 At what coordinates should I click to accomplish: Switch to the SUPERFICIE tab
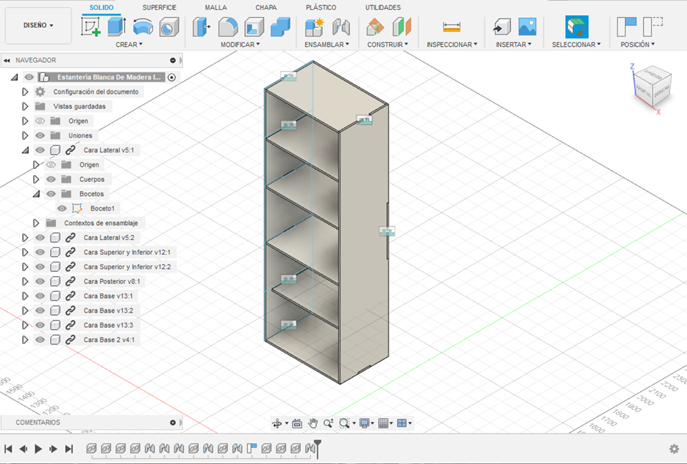click(x=159, y=7)
